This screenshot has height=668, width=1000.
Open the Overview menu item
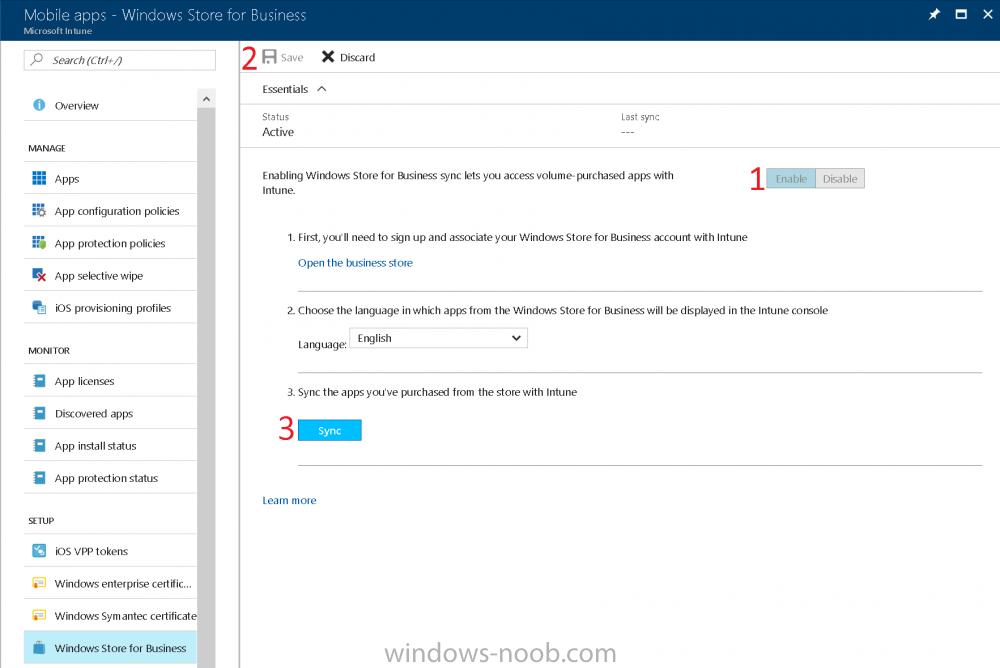point(110,105)
